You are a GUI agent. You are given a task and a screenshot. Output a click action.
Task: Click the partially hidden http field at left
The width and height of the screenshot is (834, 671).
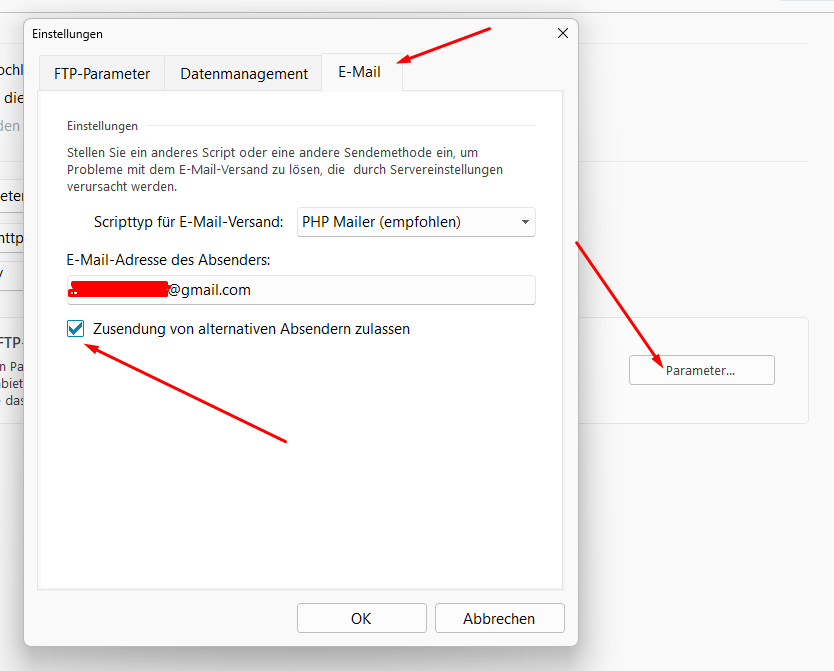point(12,238)
